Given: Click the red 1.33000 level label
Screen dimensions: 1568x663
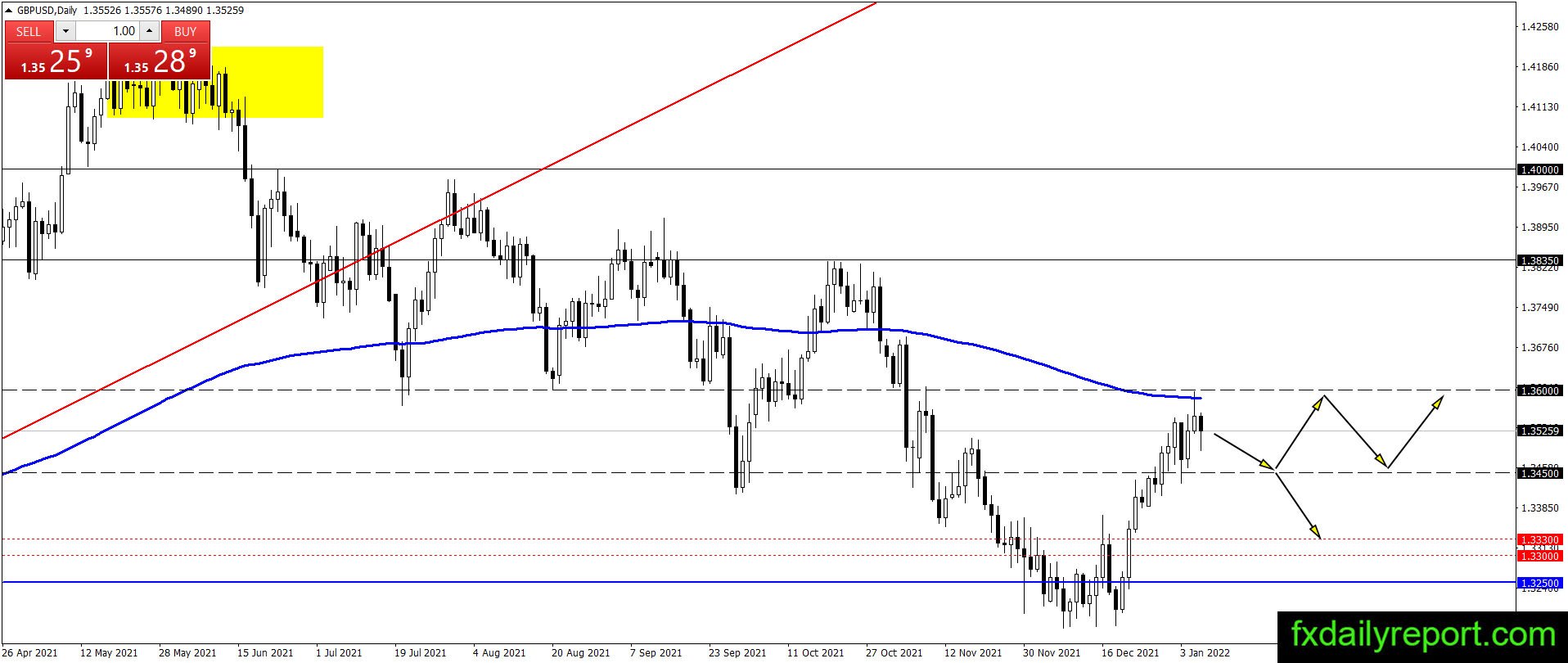Looking at the screenshot, I should click(1539, 556).
